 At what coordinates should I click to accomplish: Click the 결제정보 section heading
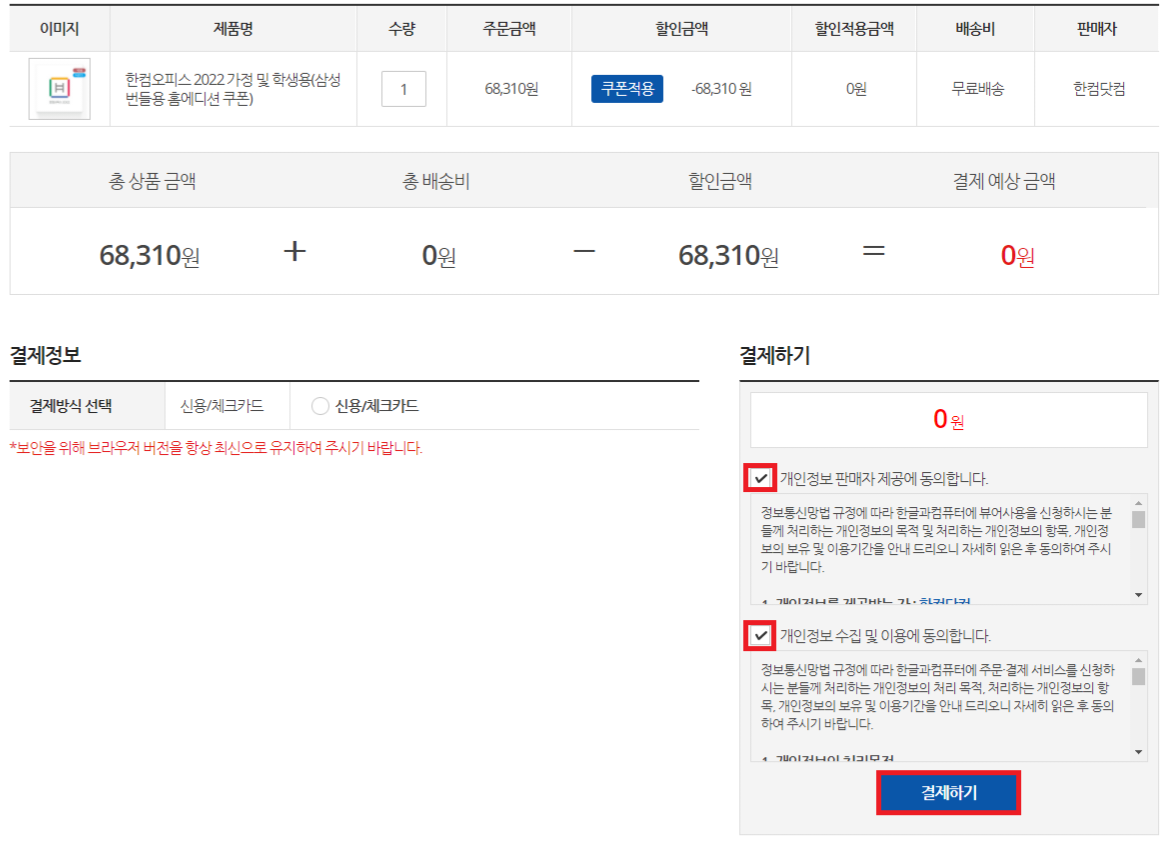[x=45, y=355]
